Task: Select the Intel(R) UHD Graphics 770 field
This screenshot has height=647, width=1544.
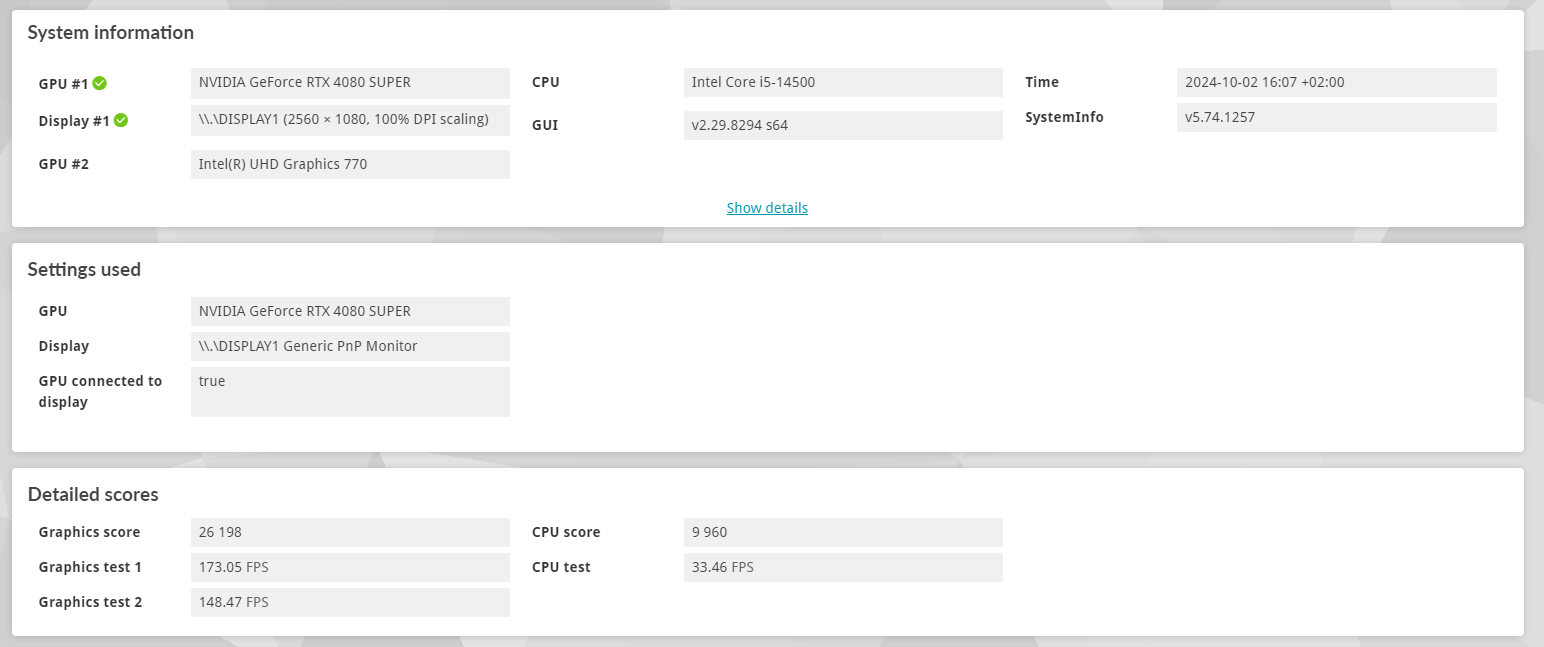Action: 350,164
